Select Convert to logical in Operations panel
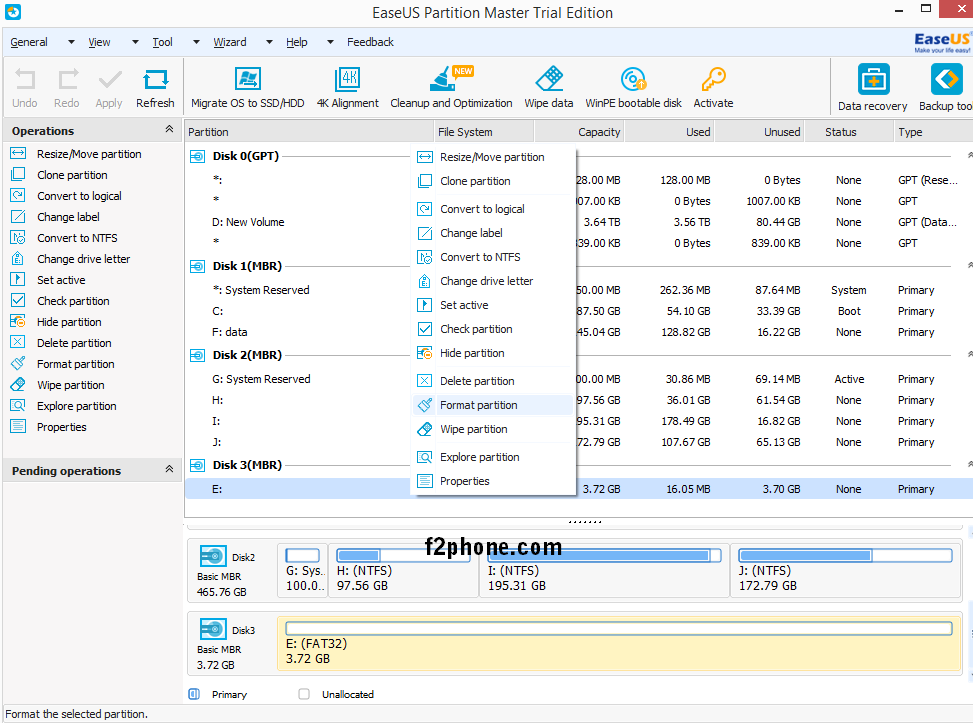This screenshot has height=723, width=973. (x=79, y=196)
